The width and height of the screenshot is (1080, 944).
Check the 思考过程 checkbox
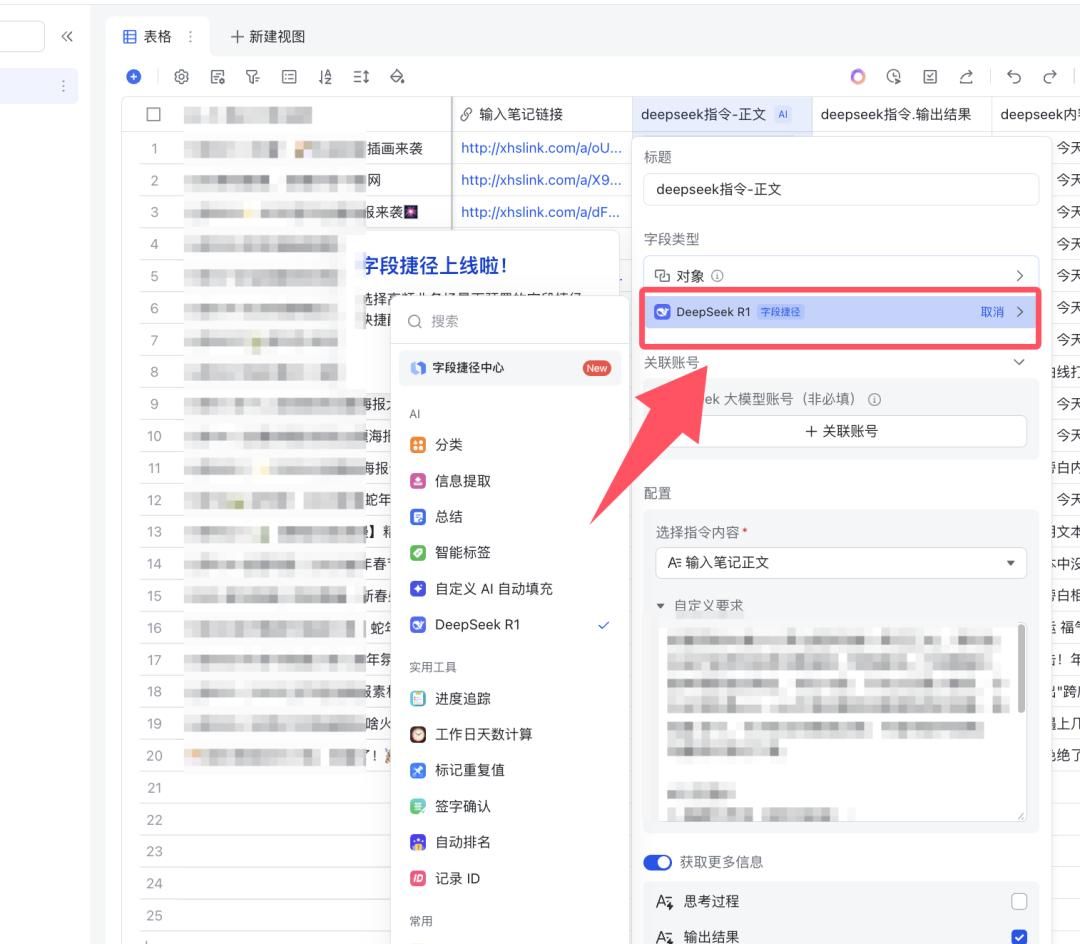[x=1019, y=901]
